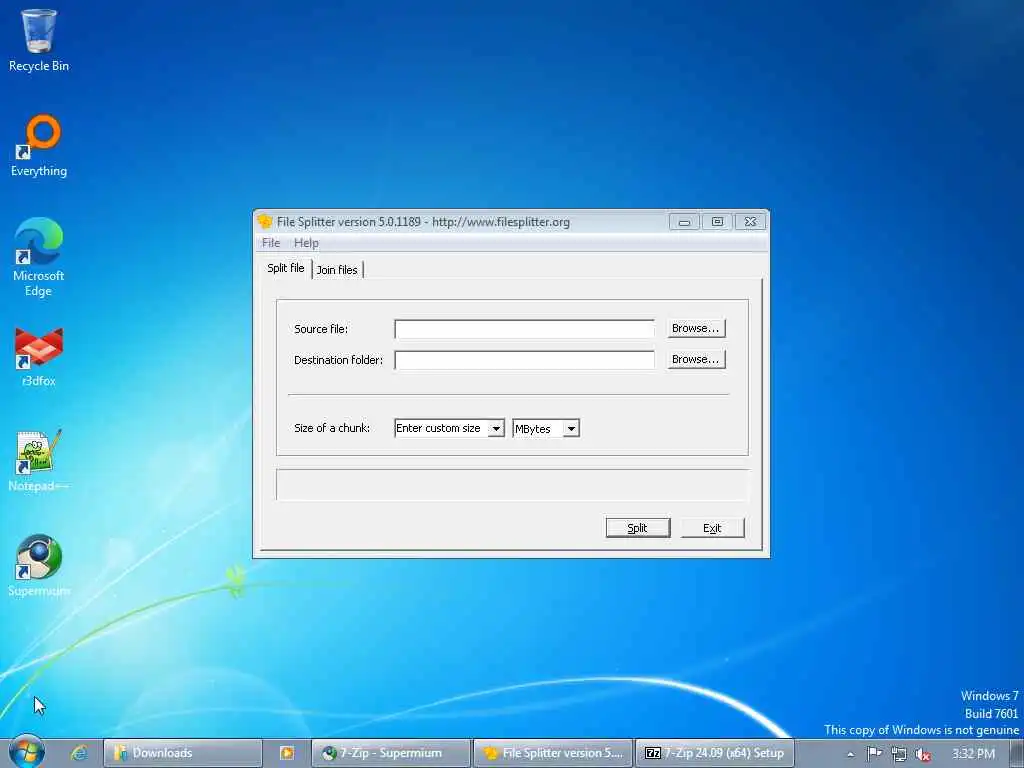Select the Microsoft Edge desktop shortcut
This screenshot has height=768, width=1024.
[x=39, y=257]
